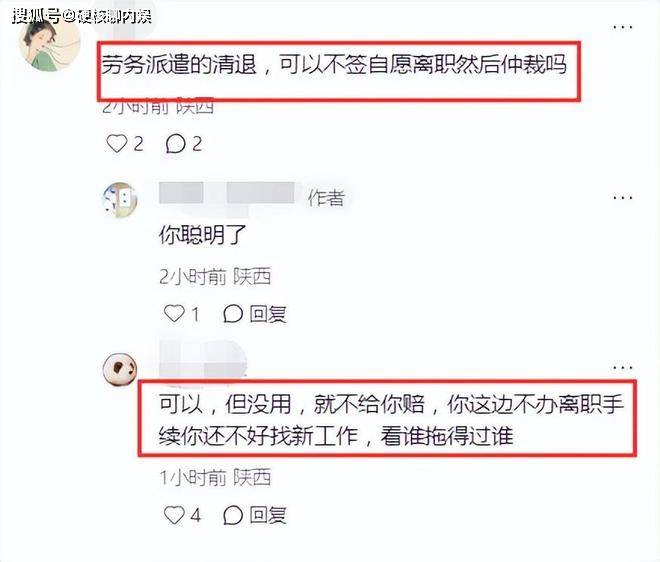The image size is (660, 562).
Task: Select the reply text '你聪明了'
Action: [x=202, y=234]
